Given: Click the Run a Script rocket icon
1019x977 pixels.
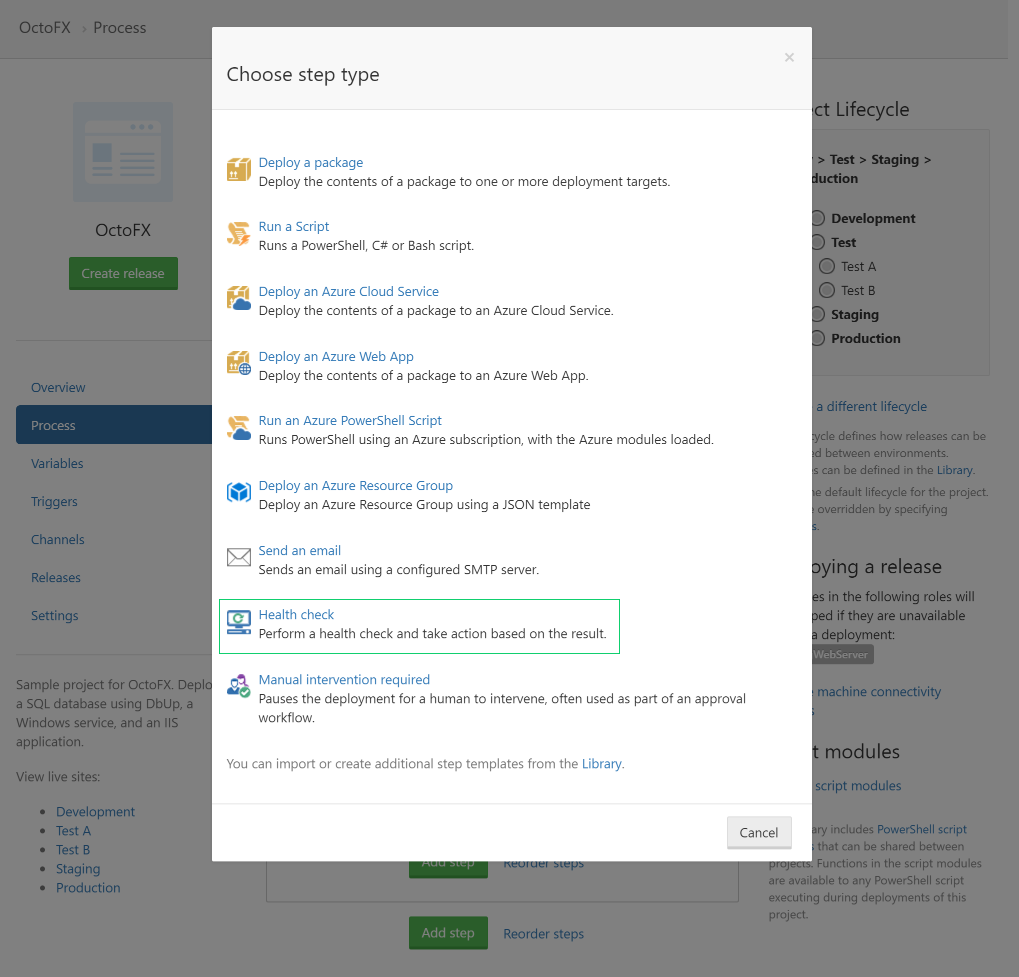Looking at the screenshot, I should click(x=238, y=234).
